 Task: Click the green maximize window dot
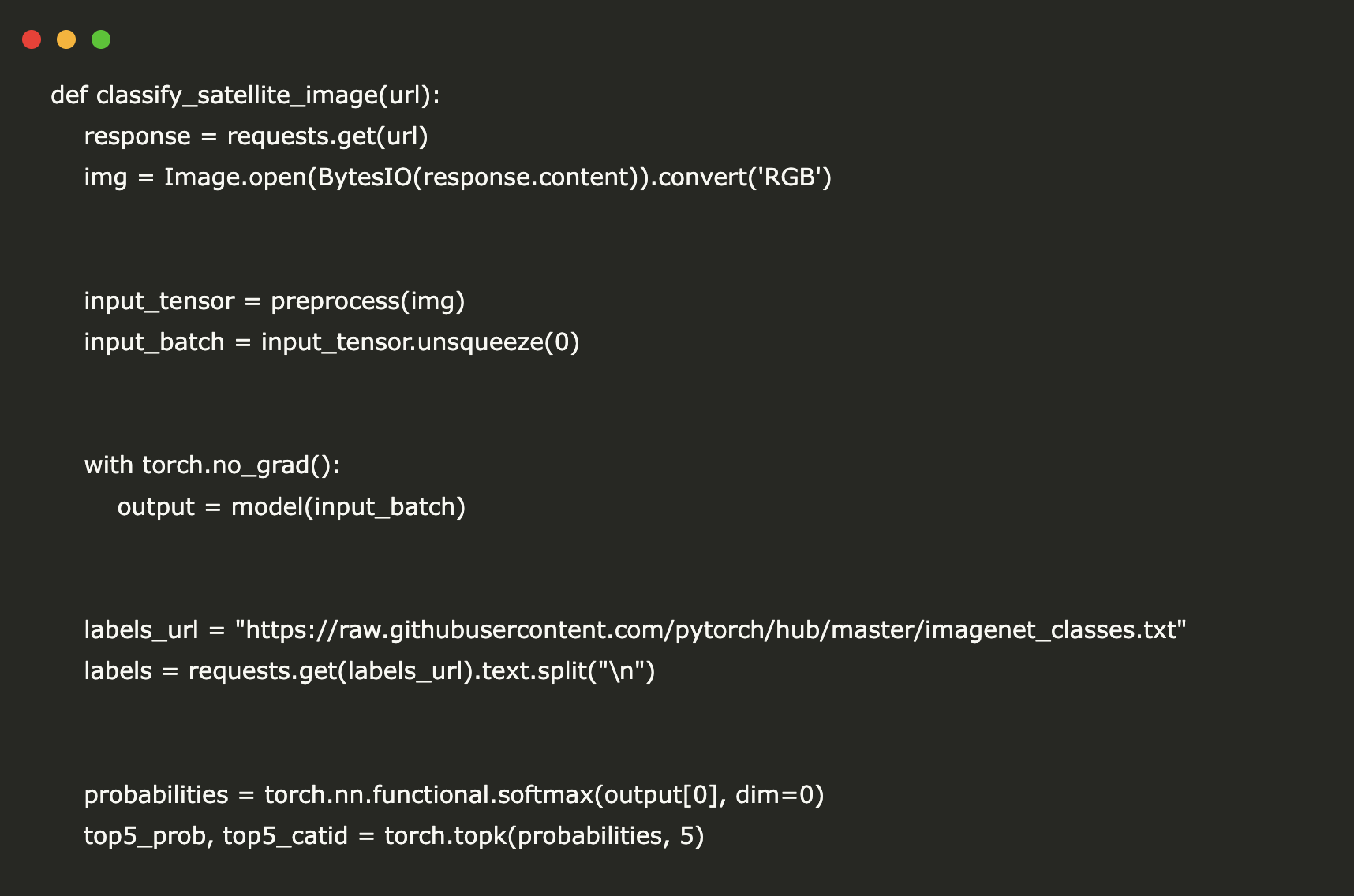tap(101, 39)
